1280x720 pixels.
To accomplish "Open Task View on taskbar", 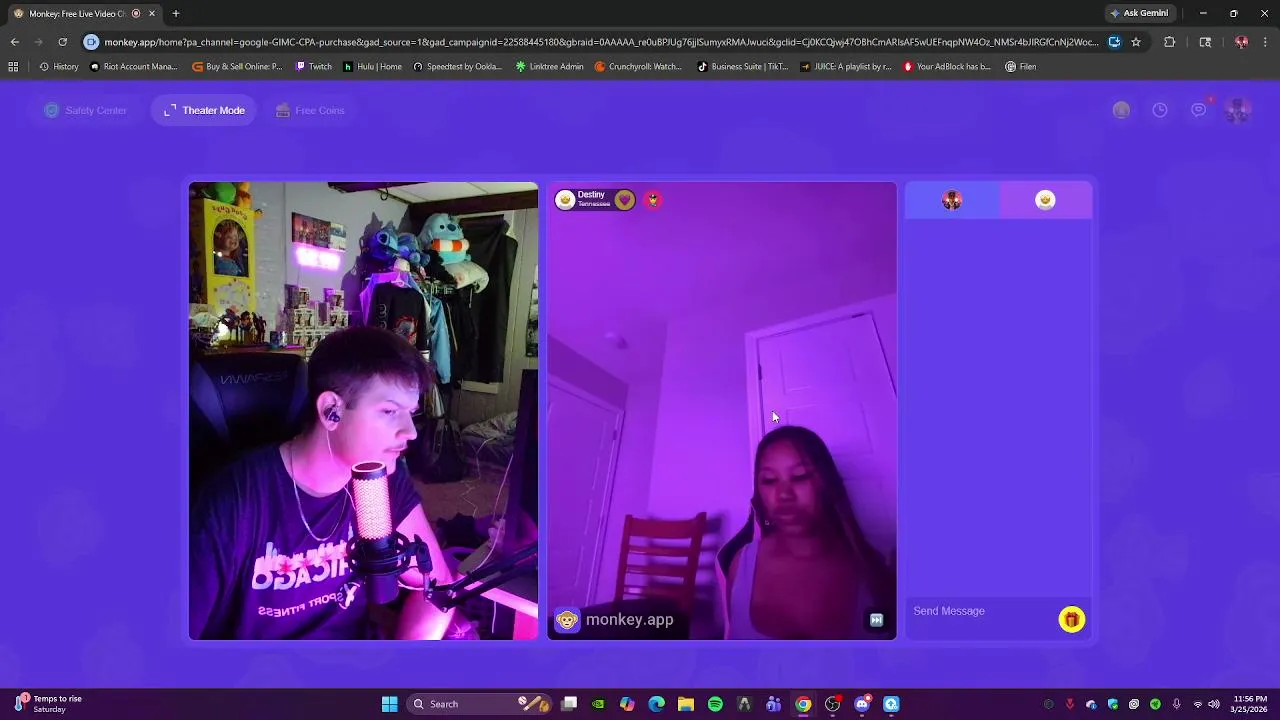I will coord(569,704).
